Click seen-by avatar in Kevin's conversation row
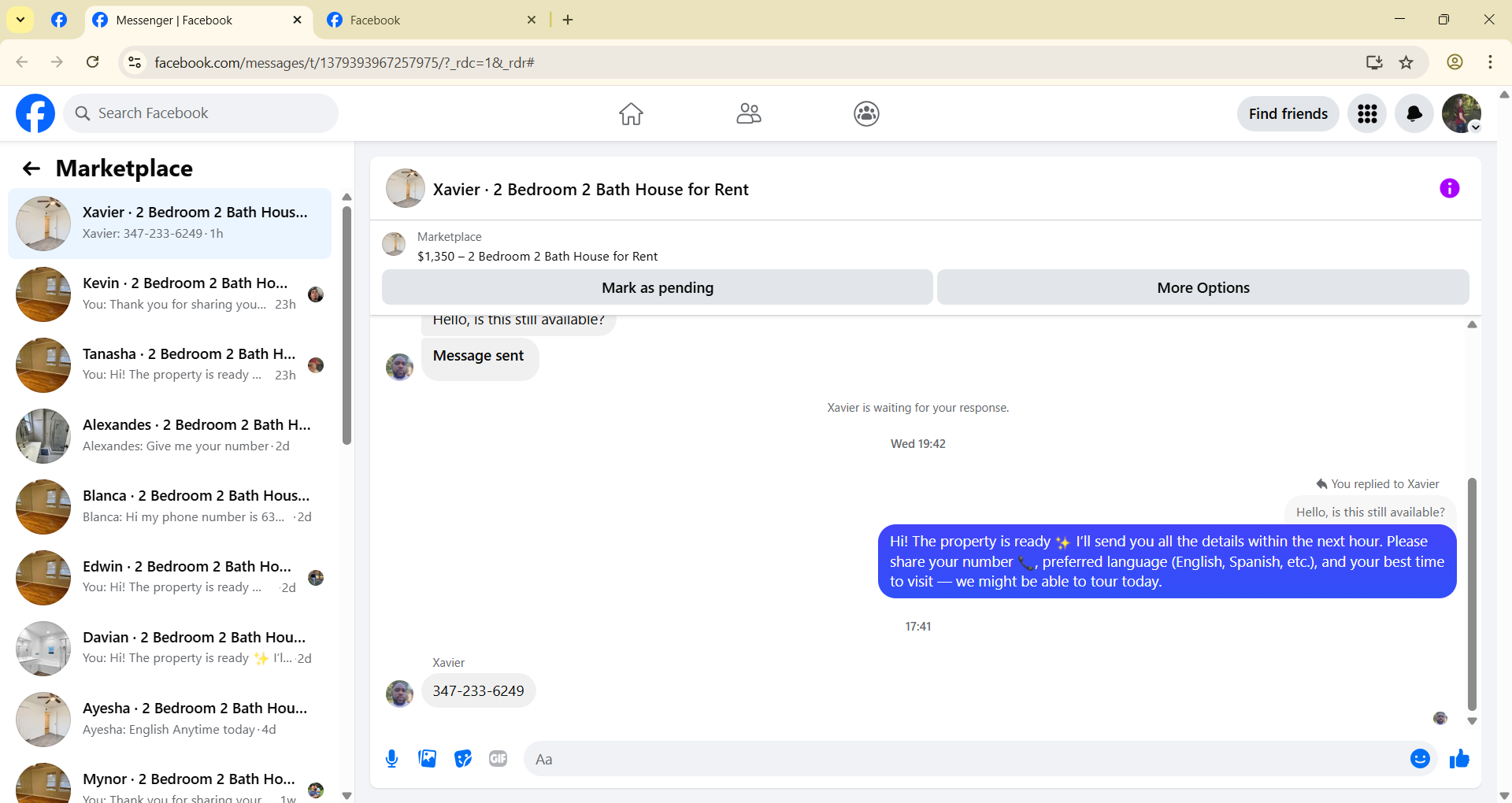The image size is (1512, 803). click(316, 294)
